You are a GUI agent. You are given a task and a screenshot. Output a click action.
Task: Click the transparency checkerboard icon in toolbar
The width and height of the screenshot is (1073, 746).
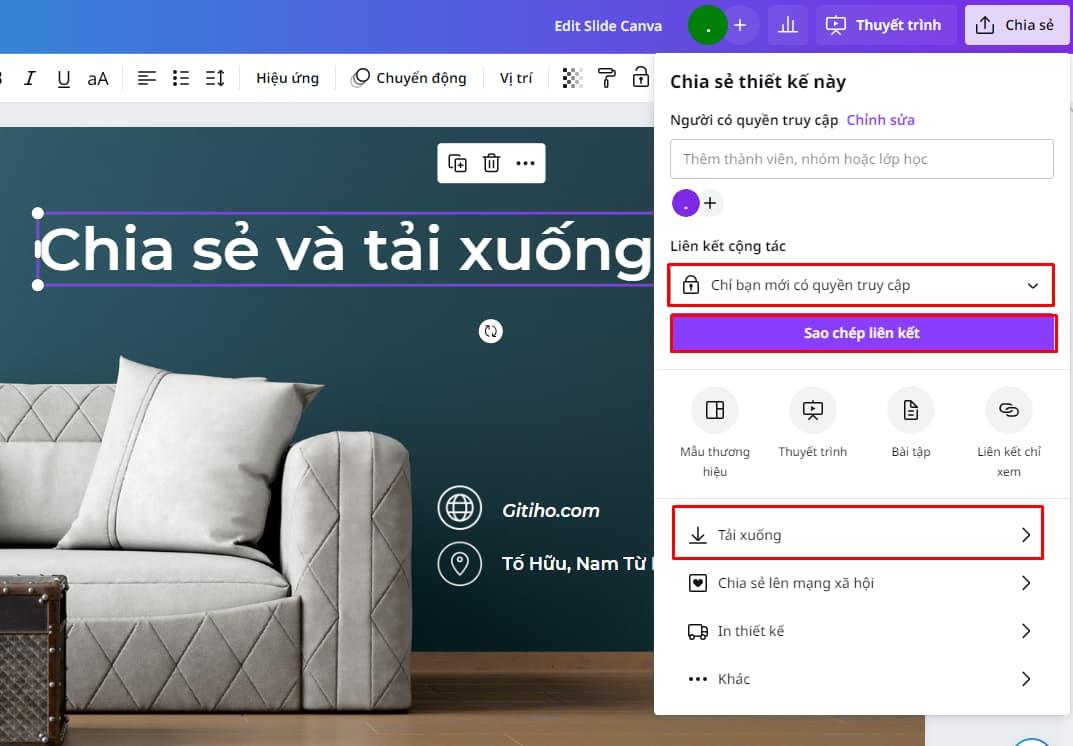click(571, 77)
